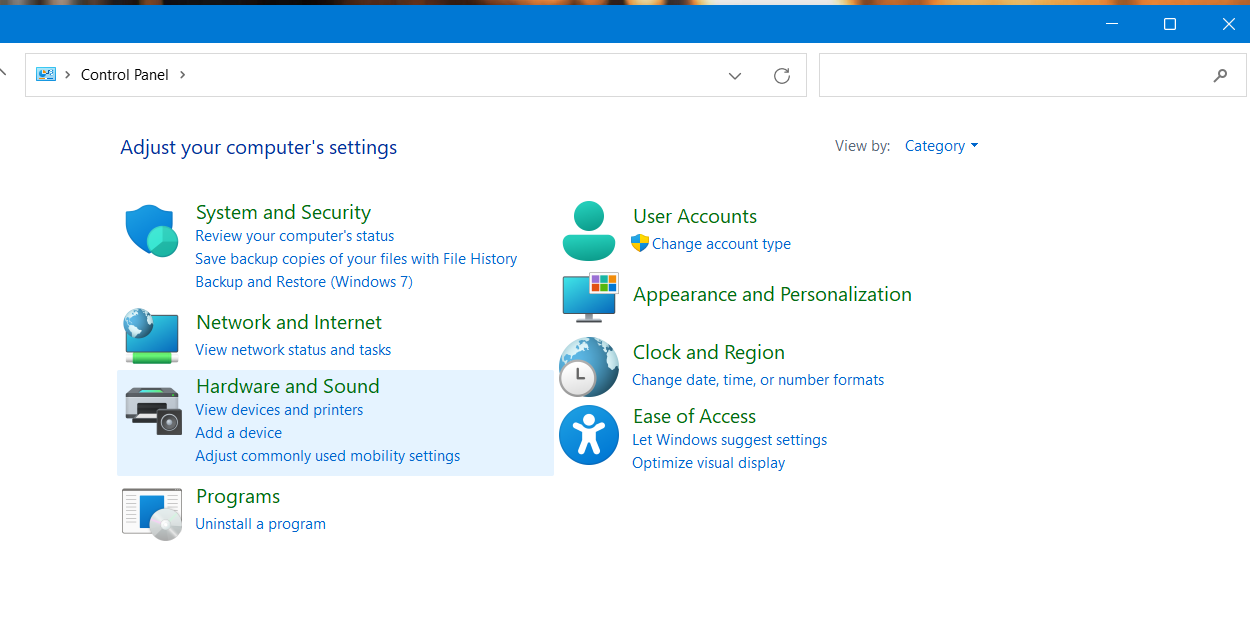1250x621 pixels.
Task: Open the Network and Internet globe icon
Action: click(152, 336)
